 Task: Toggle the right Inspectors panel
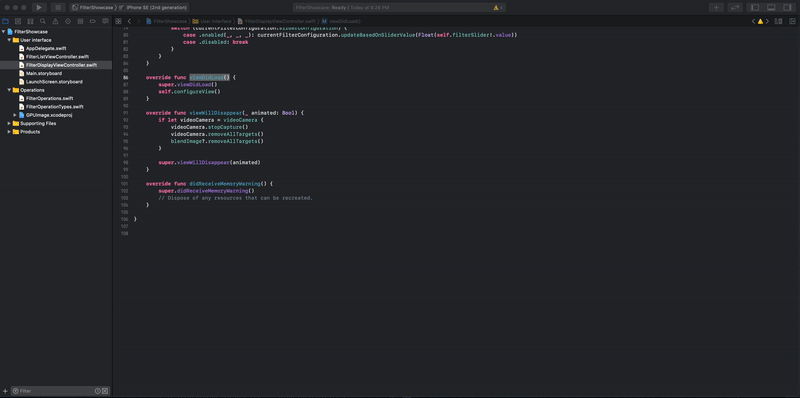point(787,8)
